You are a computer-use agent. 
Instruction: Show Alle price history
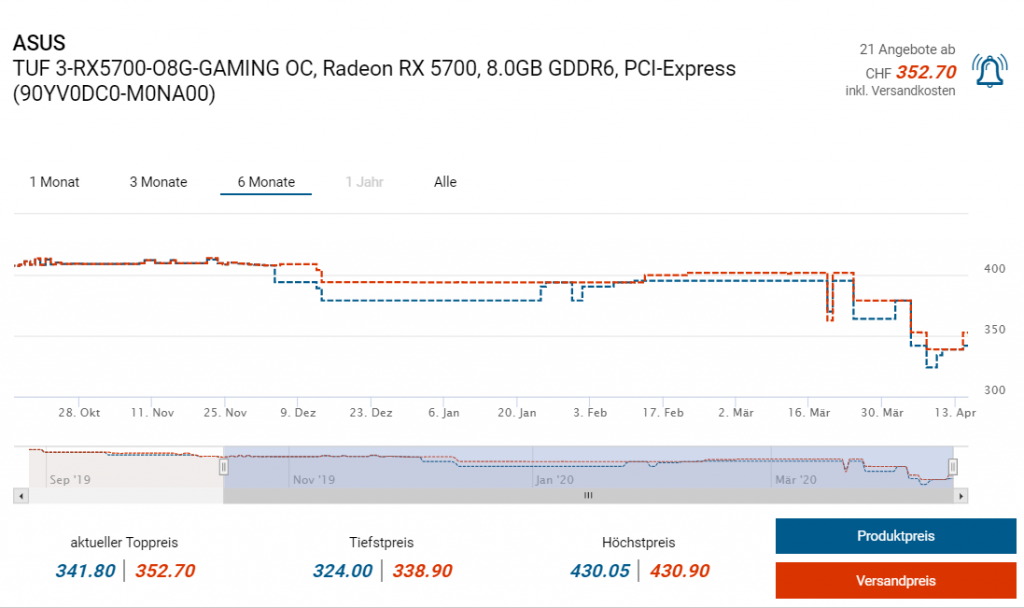coord(445,182)
